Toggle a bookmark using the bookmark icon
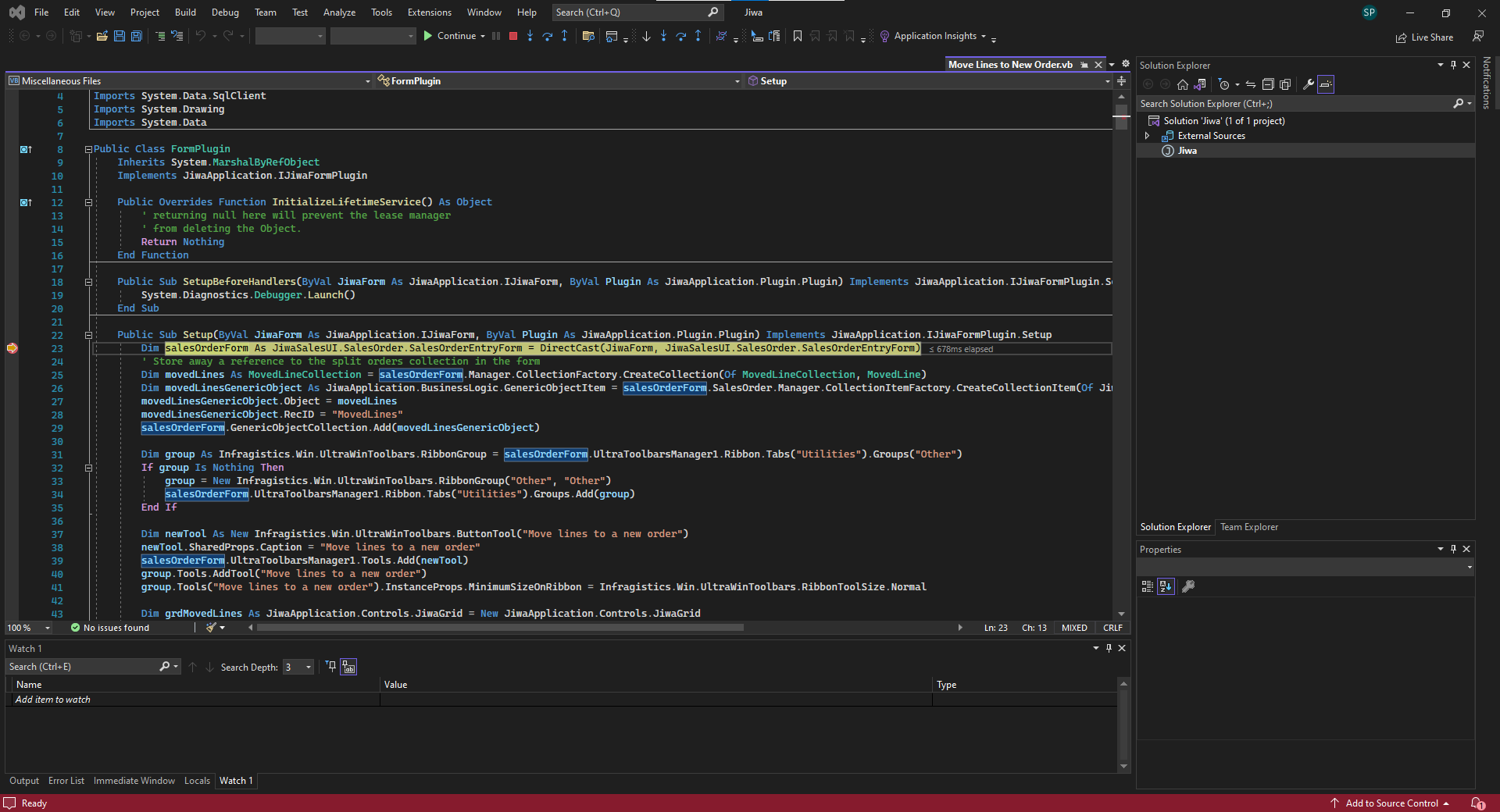Image resolution: width=1500 pixels, height=812 pixels. (x=798, y=36)
